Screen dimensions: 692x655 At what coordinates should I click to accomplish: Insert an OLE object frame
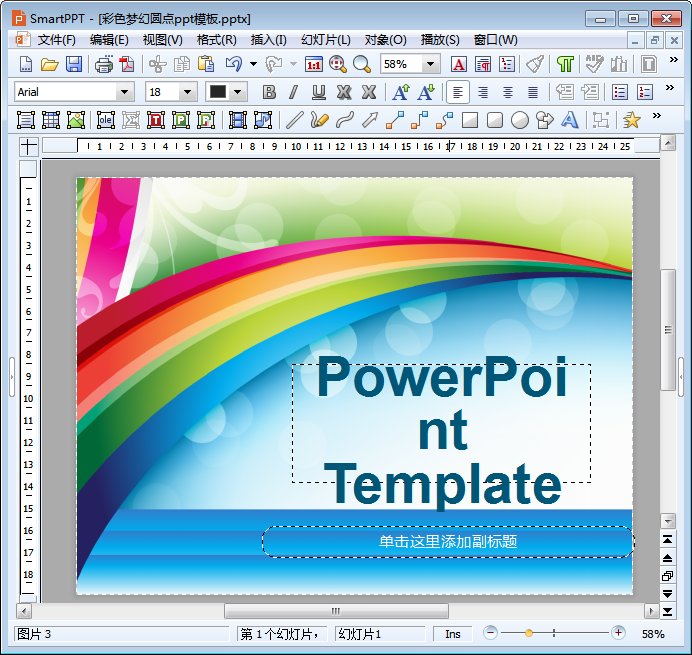pos(106,120)
